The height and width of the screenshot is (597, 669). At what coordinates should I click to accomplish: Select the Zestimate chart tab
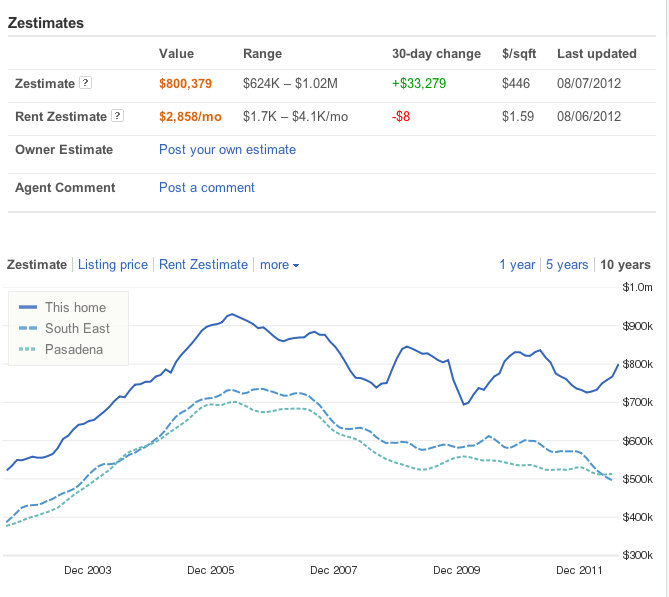pyautogui.click(x=37, y=265)
